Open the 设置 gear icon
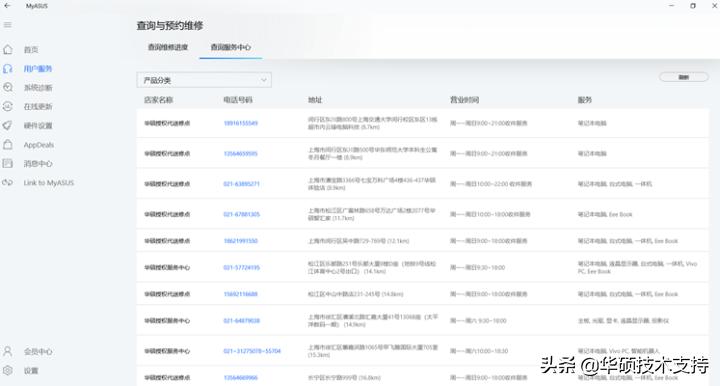Image resolution: width=720 pixels, height=386 pixels. click(8, 370)
